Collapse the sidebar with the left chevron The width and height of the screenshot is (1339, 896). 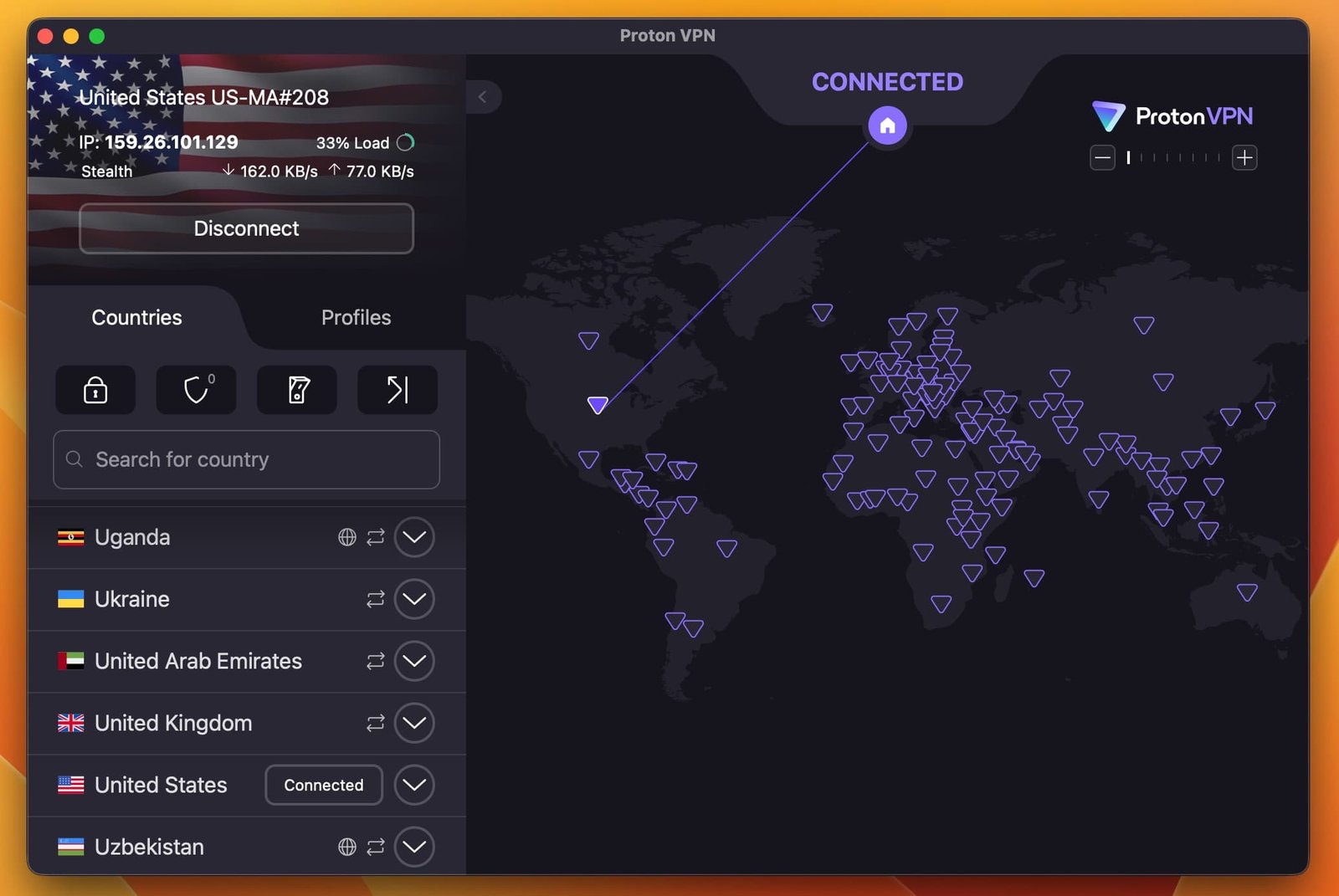(x=483, y=97)
